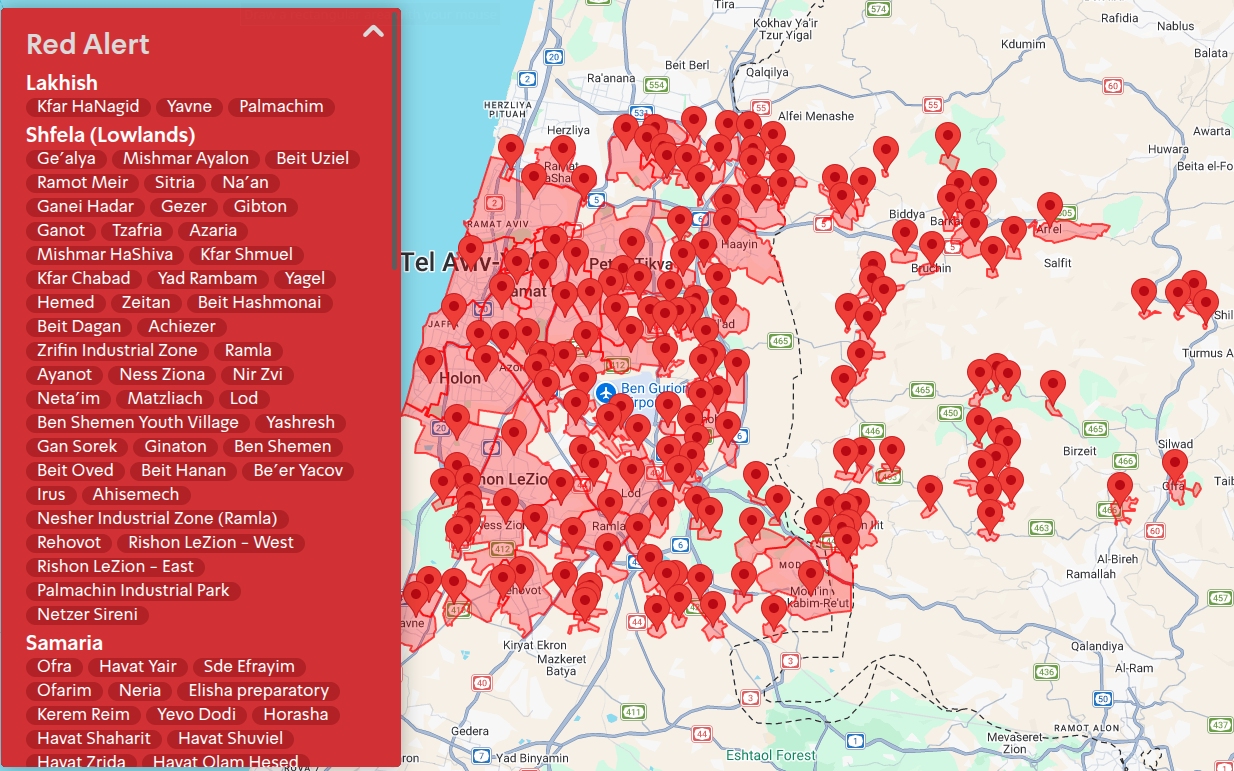Screen dimensions: 1234x771
Task: Click the alert pin above Bruchin
Action: point(932,248)
